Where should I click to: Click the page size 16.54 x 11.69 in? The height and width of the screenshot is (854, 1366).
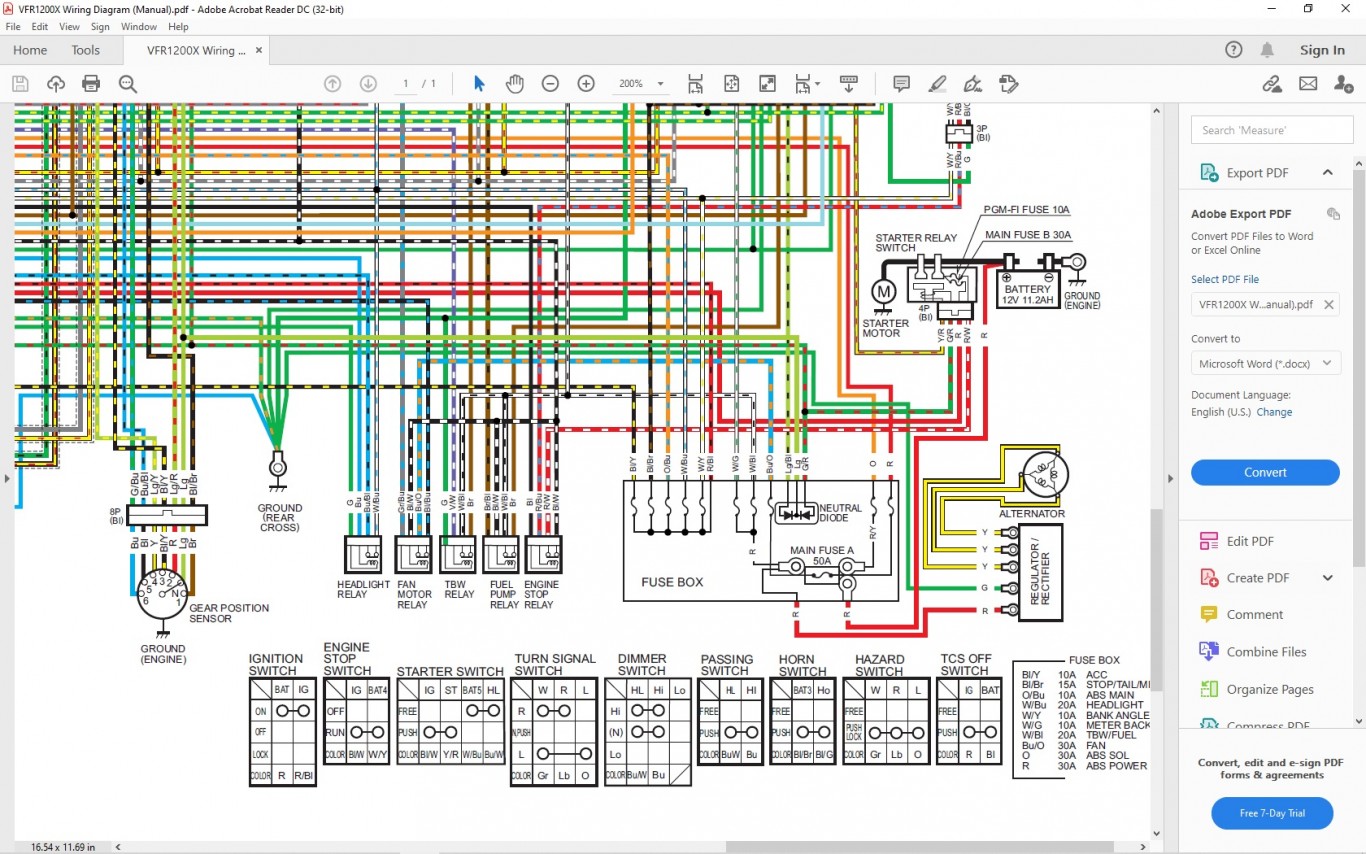(63, 847)
